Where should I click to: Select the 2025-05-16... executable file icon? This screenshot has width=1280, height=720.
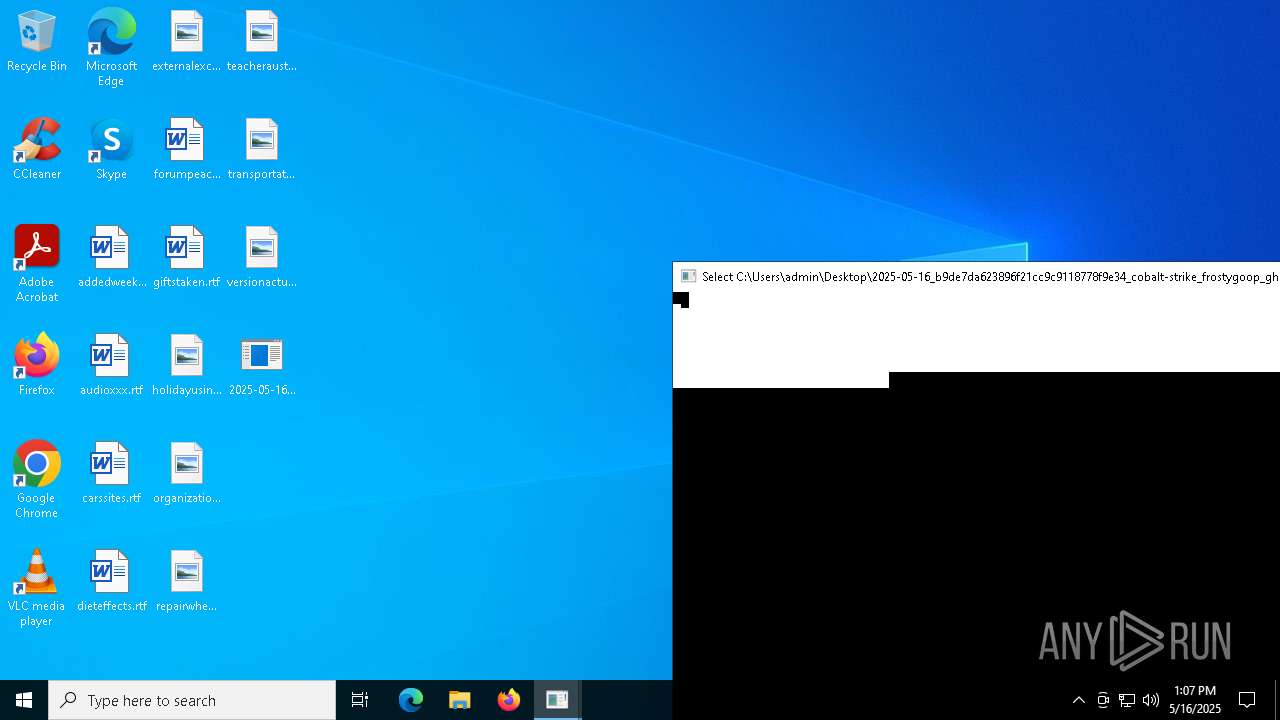tap(261, 366)
